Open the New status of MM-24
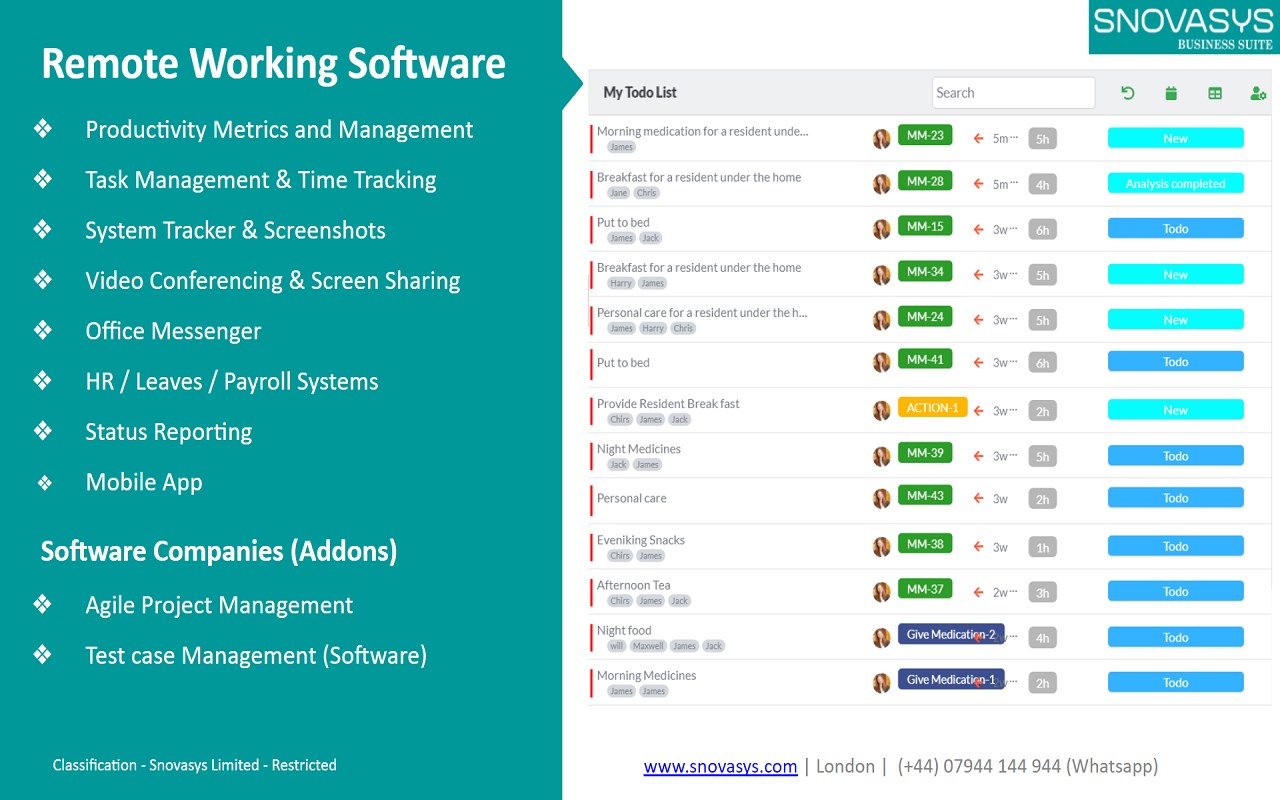1280x800 pixels. point(1175,320)
